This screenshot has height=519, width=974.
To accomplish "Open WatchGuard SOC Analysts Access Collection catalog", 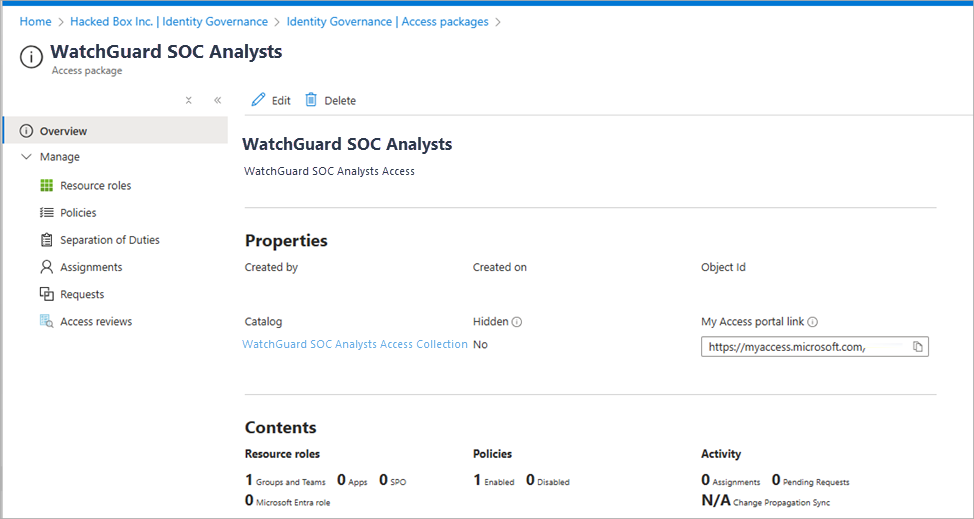I will tap(355, 344).
